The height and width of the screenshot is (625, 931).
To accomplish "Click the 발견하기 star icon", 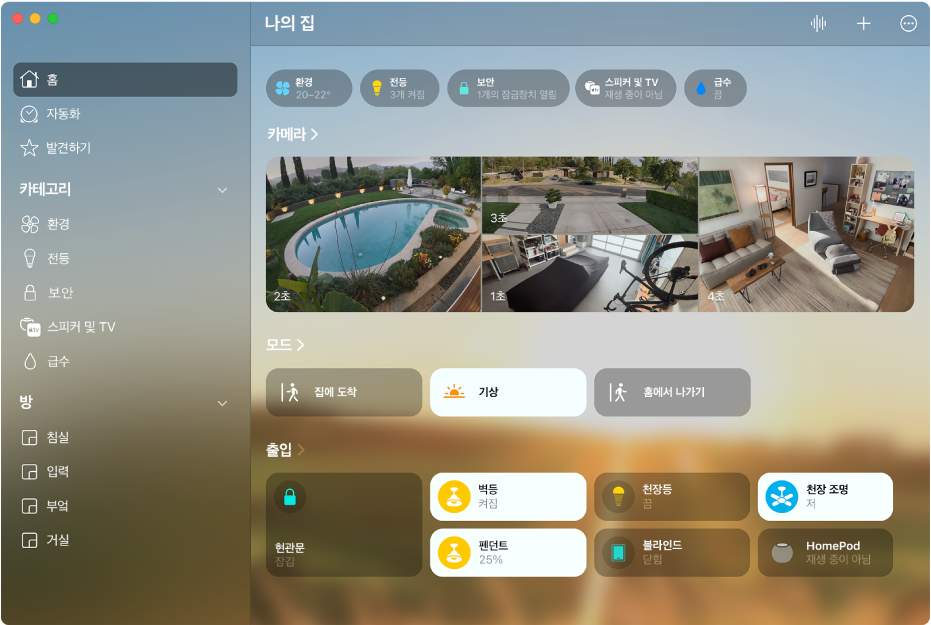I will coord(29,148).
